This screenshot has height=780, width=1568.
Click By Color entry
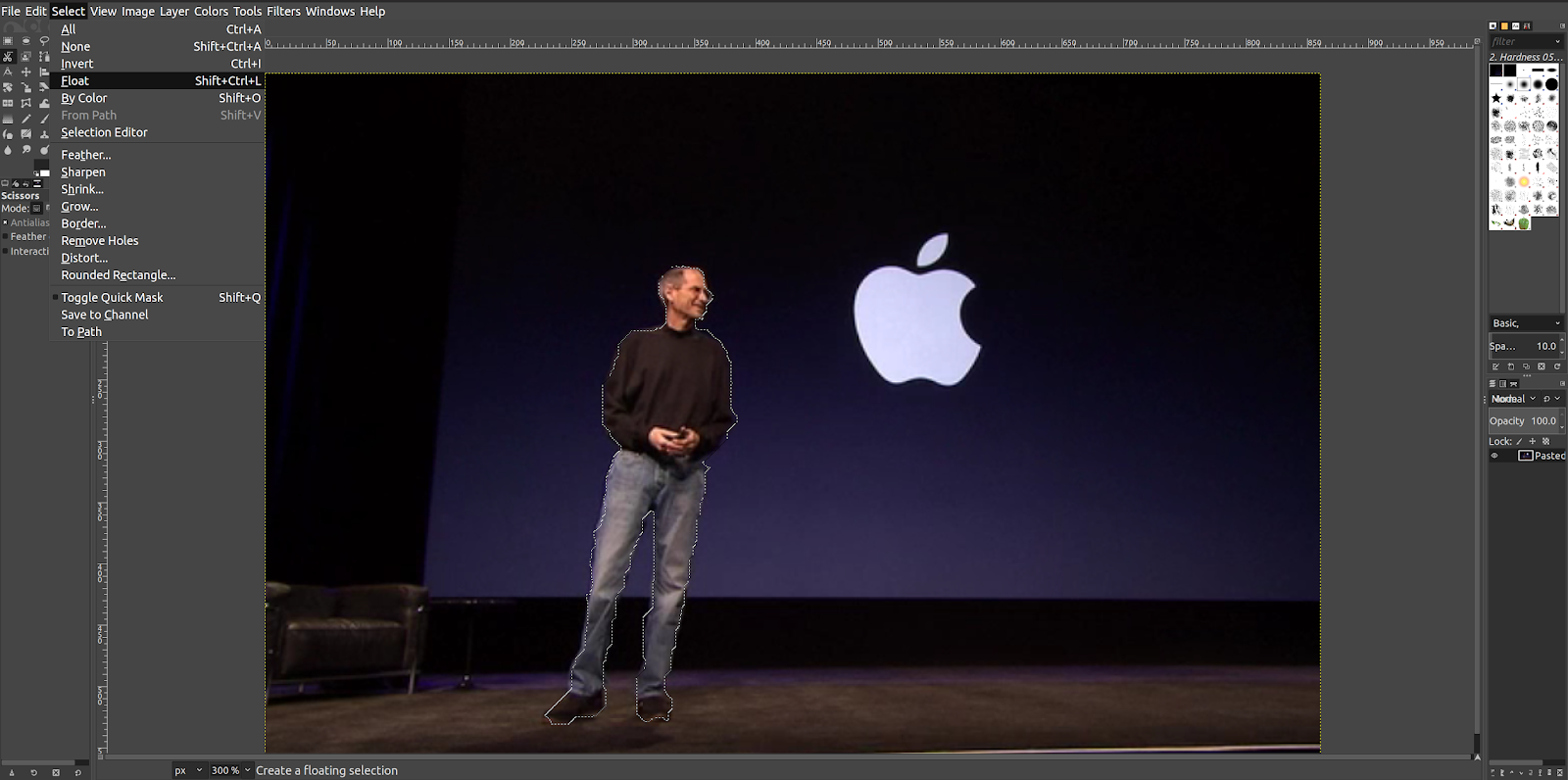tap(157, 98)
